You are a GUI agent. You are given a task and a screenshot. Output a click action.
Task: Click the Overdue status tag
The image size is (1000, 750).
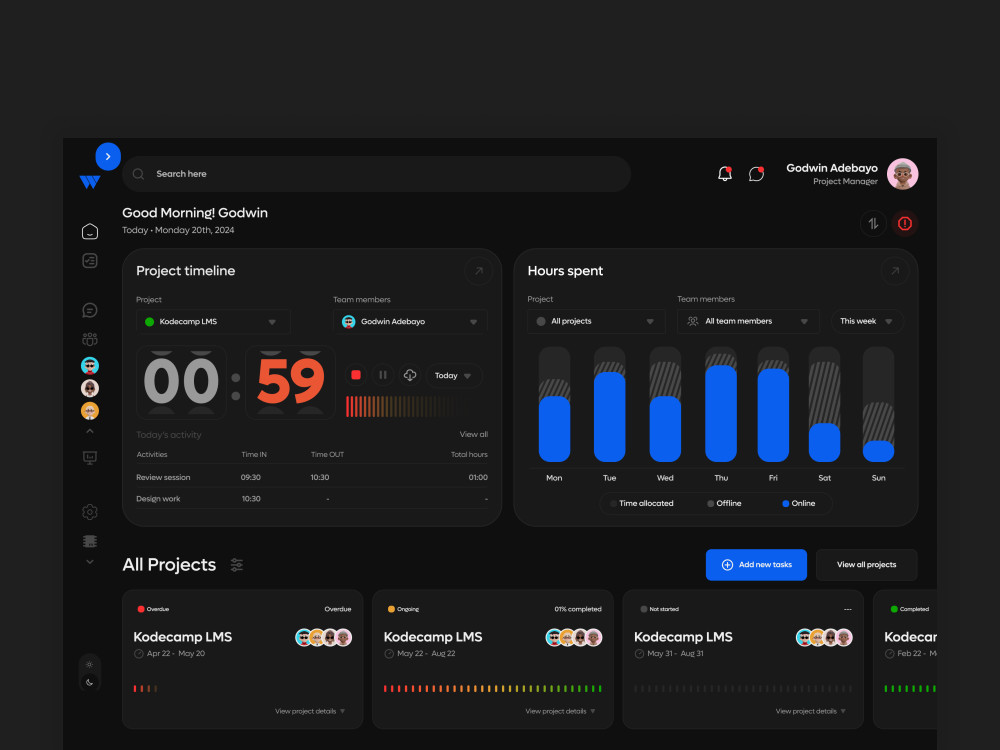(x=153, y=609)
